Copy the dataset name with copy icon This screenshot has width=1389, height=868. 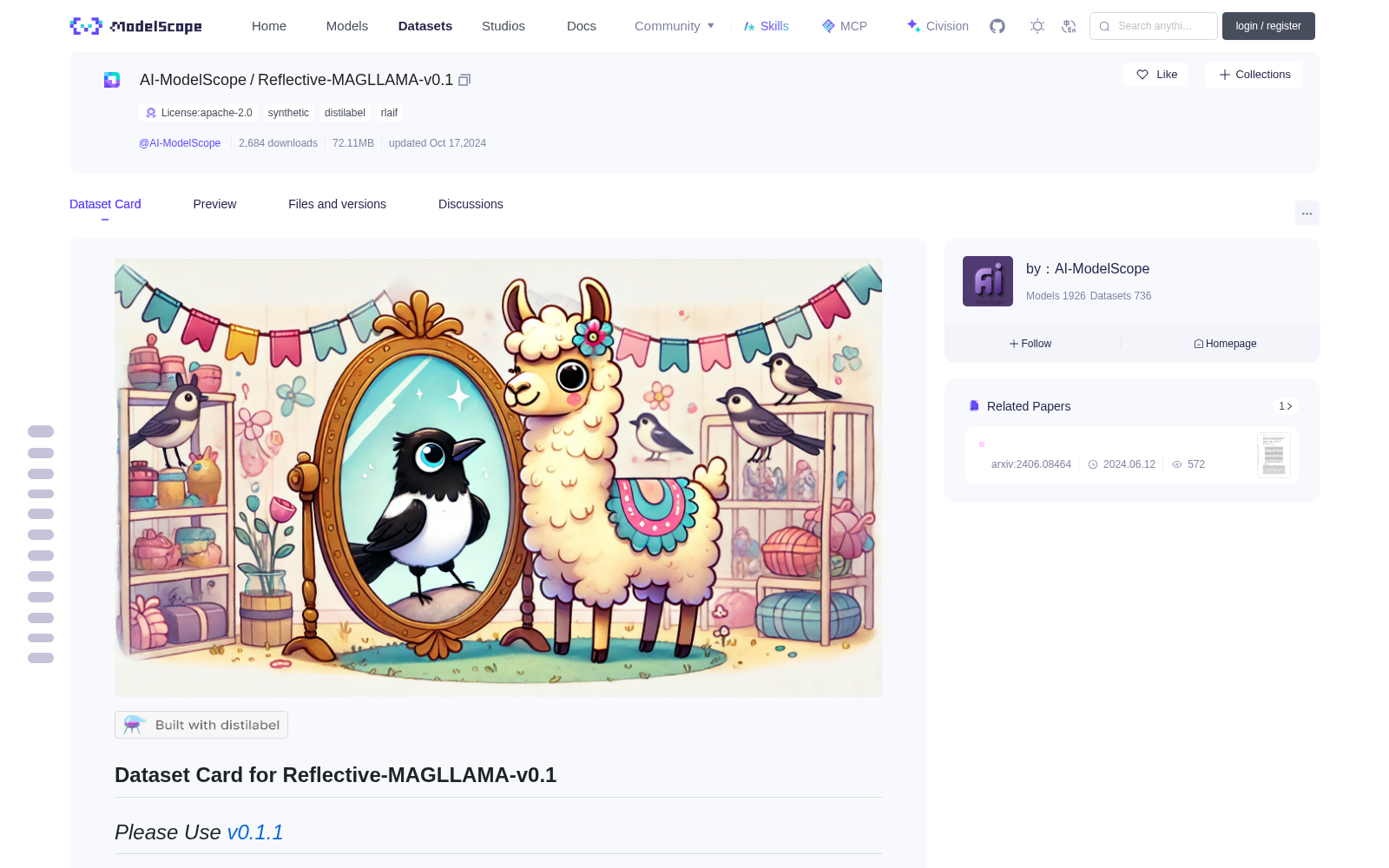pos(464,80)
